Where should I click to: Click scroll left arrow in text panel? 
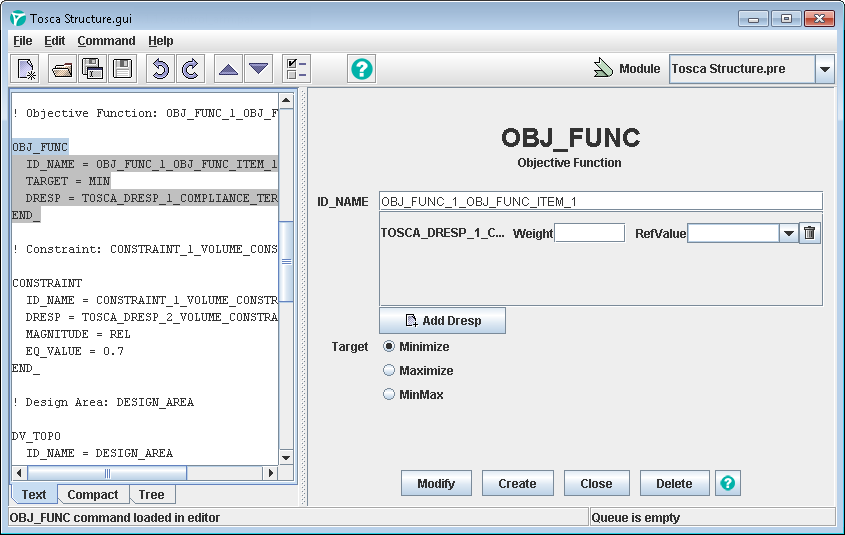19,473
